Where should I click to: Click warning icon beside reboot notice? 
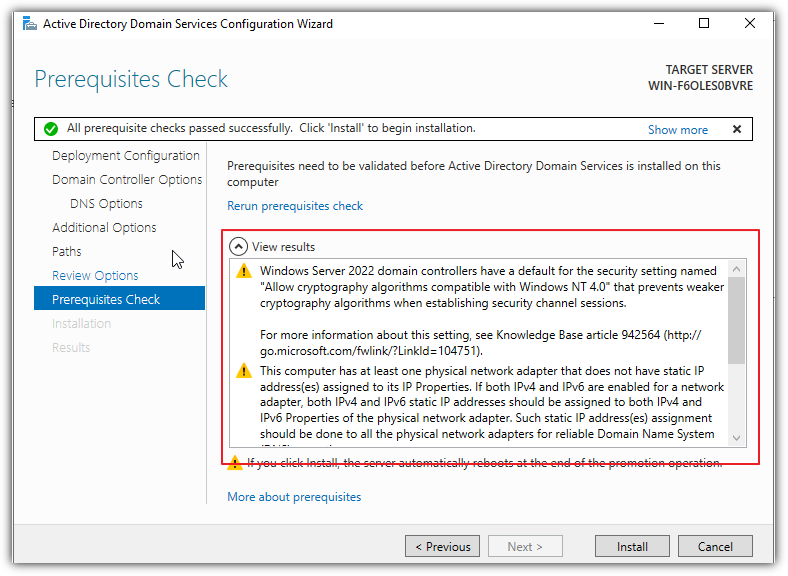coord(235,463)
